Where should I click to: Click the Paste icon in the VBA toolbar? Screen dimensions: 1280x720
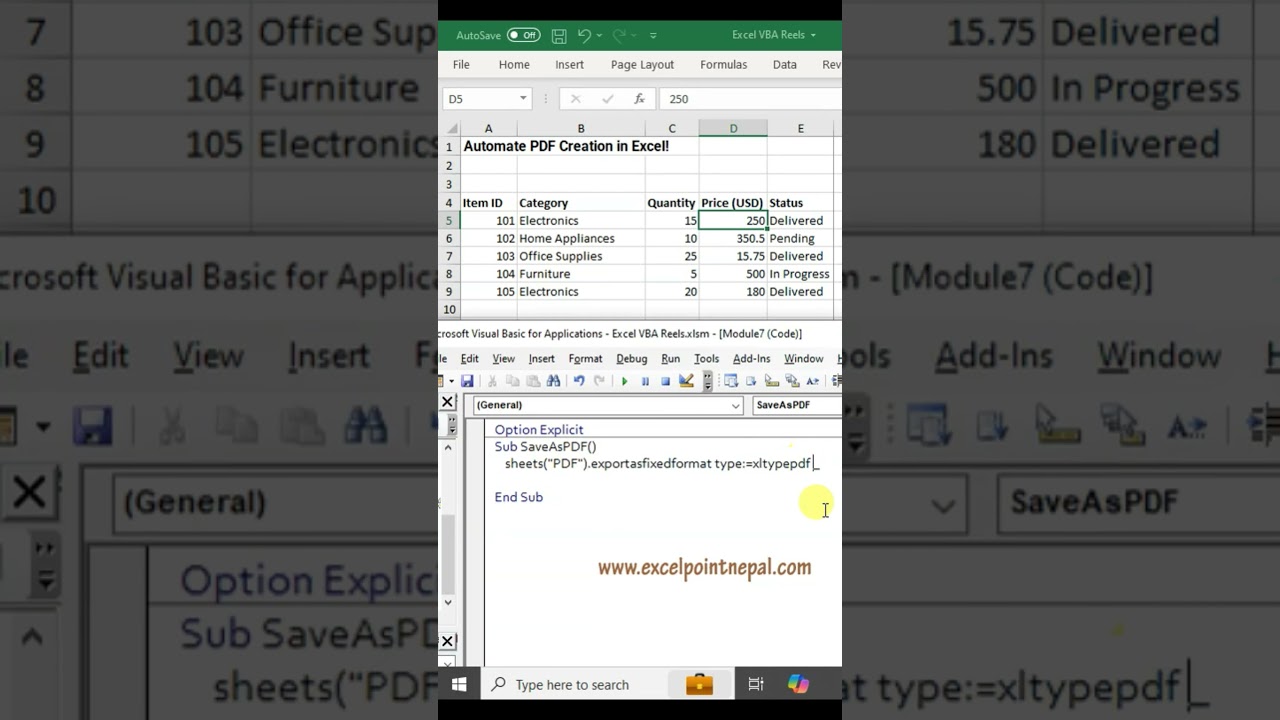[533, 381]
